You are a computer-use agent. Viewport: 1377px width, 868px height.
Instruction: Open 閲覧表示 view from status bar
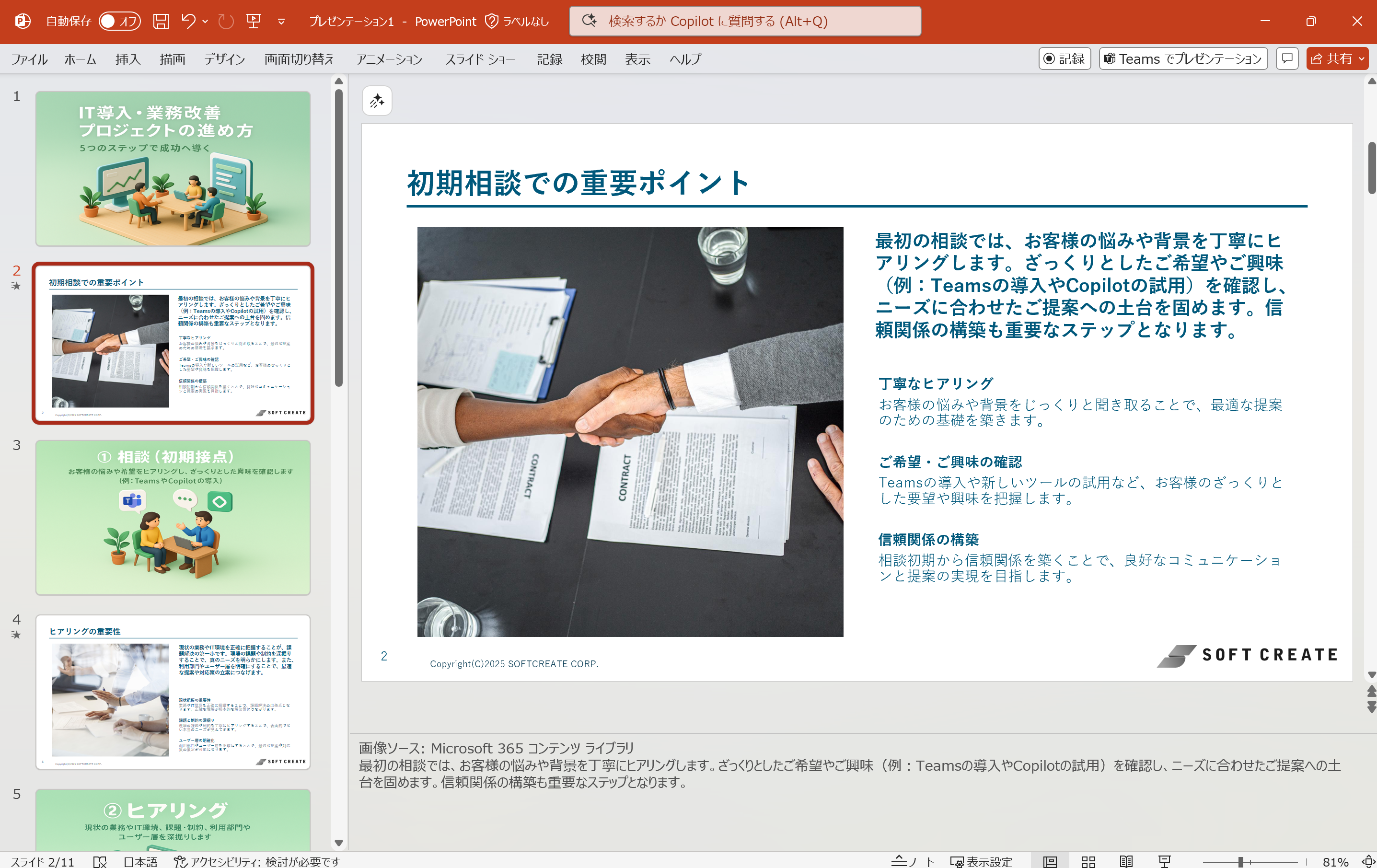[1126, 861]
